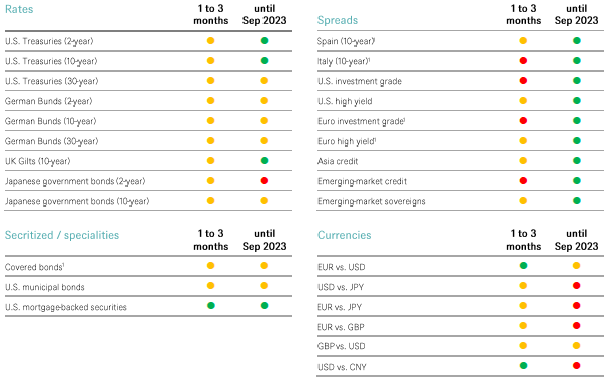Screen dimensions: 613x385
Task: Click the USD vs. JPY row label
Action: tap(341, 287)
